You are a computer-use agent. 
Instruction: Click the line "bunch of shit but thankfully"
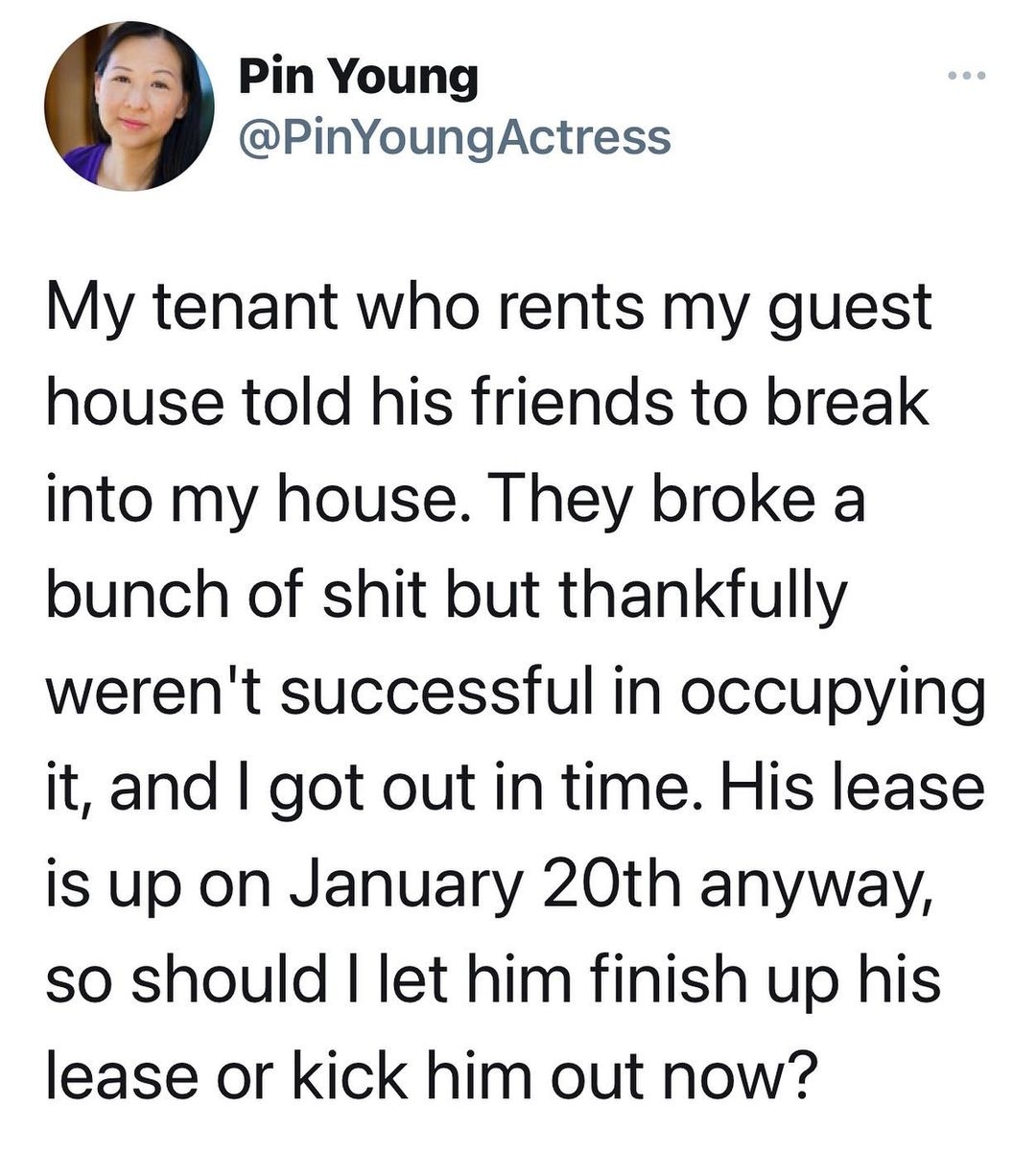point(447,595)
